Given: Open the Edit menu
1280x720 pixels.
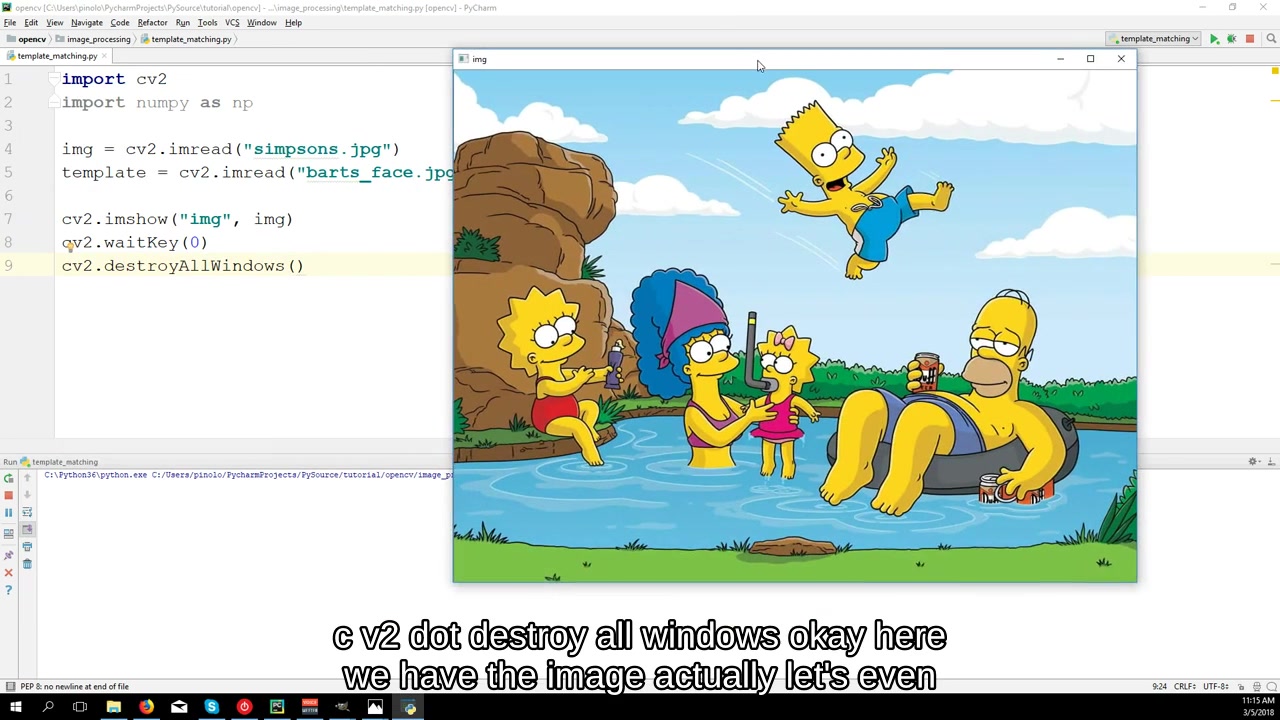Looking at the screenshot, I should (x=31, y=22).
